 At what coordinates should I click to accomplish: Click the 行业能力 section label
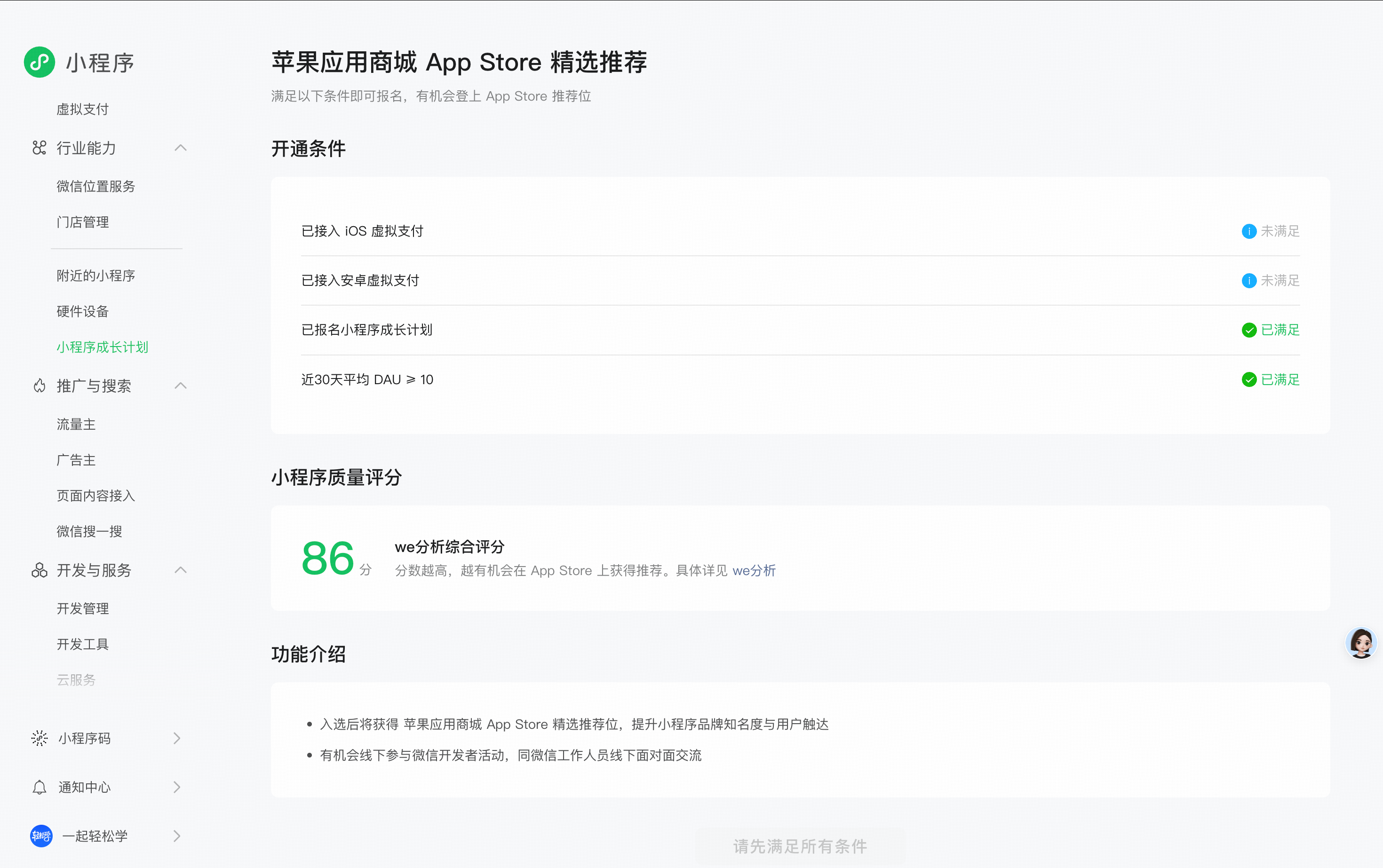point(86,148)
